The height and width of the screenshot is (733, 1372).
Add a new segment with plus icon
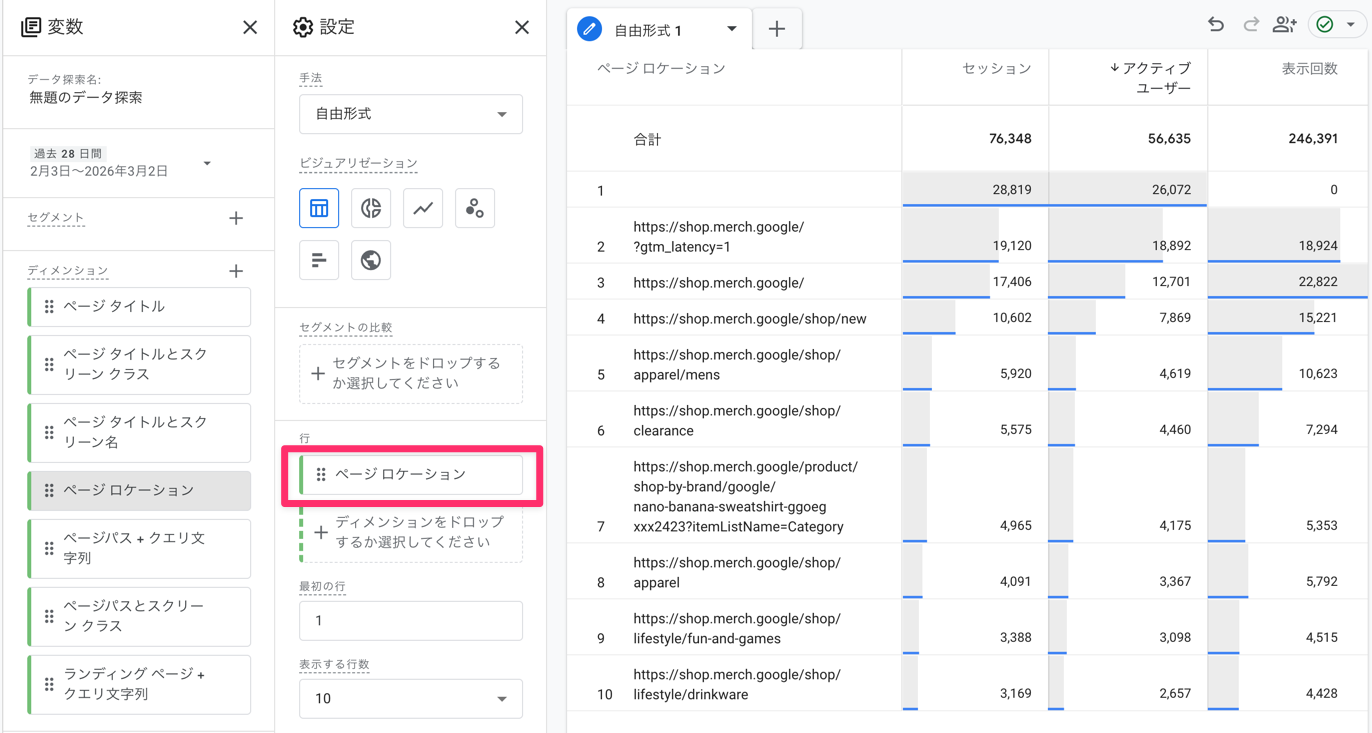tap(236, 218)
